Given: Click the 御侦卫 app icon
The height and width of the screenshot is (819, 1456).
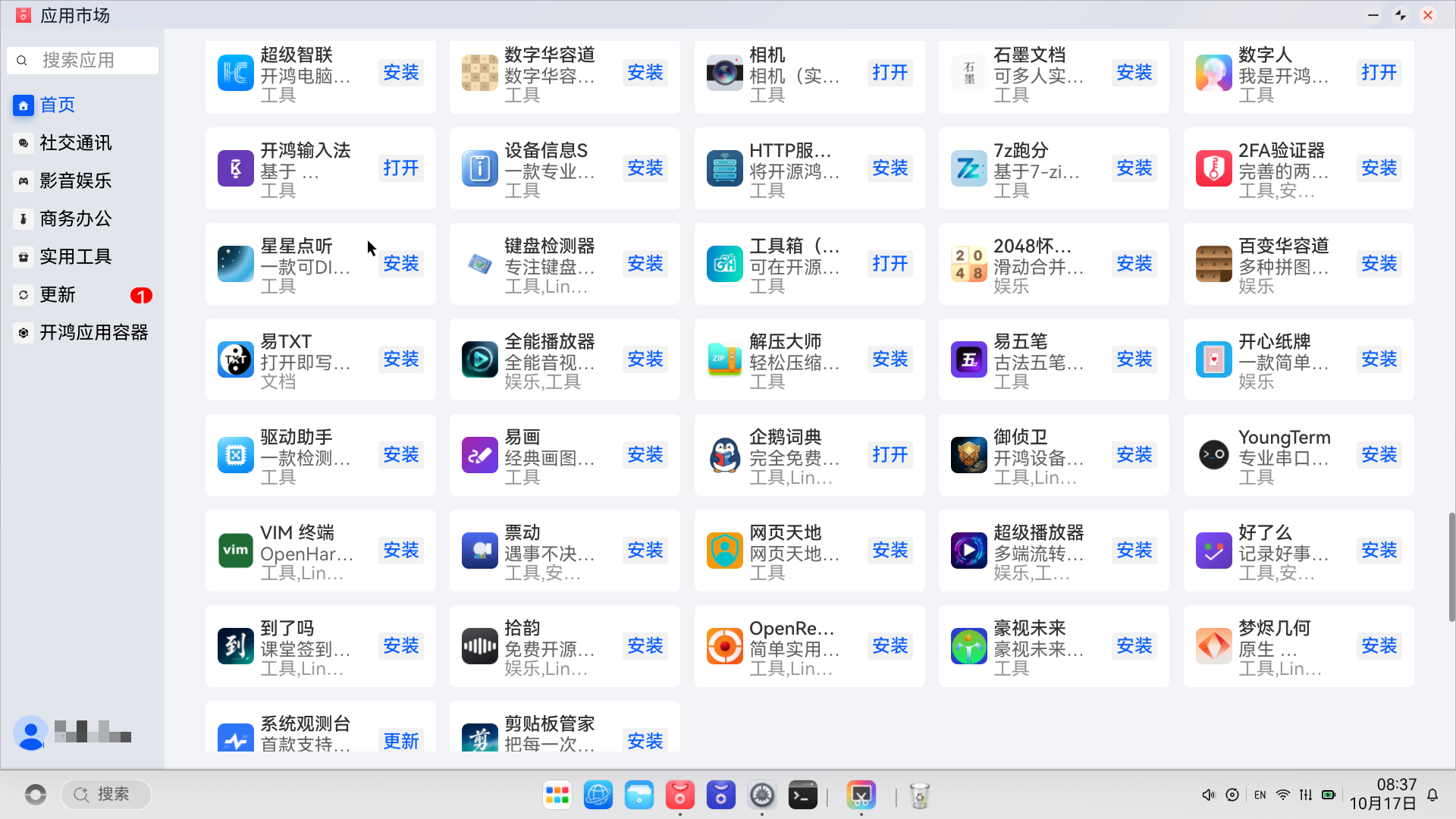Looking at the screenshot, I should [969, 455].
